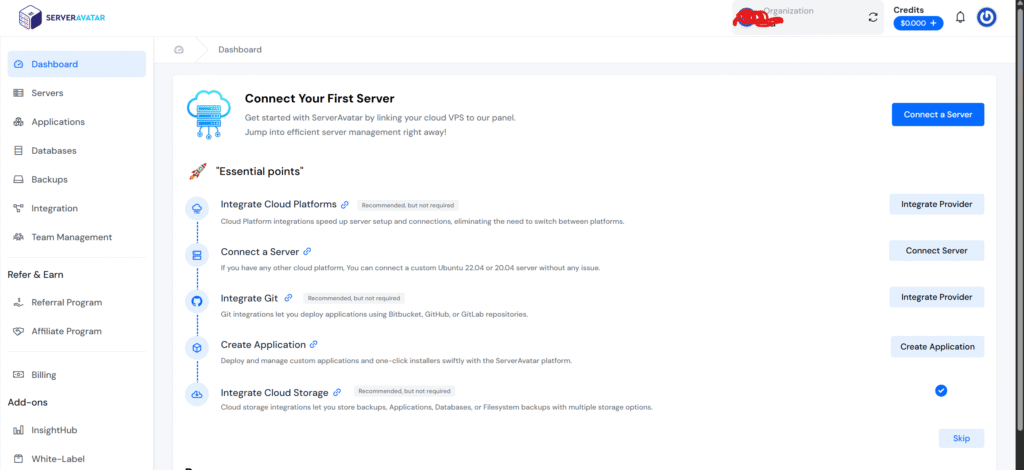This screenshot has width=1024, height=470.
Task: Click Integrate Provider for Cloud Platforms
Action: 936,204
